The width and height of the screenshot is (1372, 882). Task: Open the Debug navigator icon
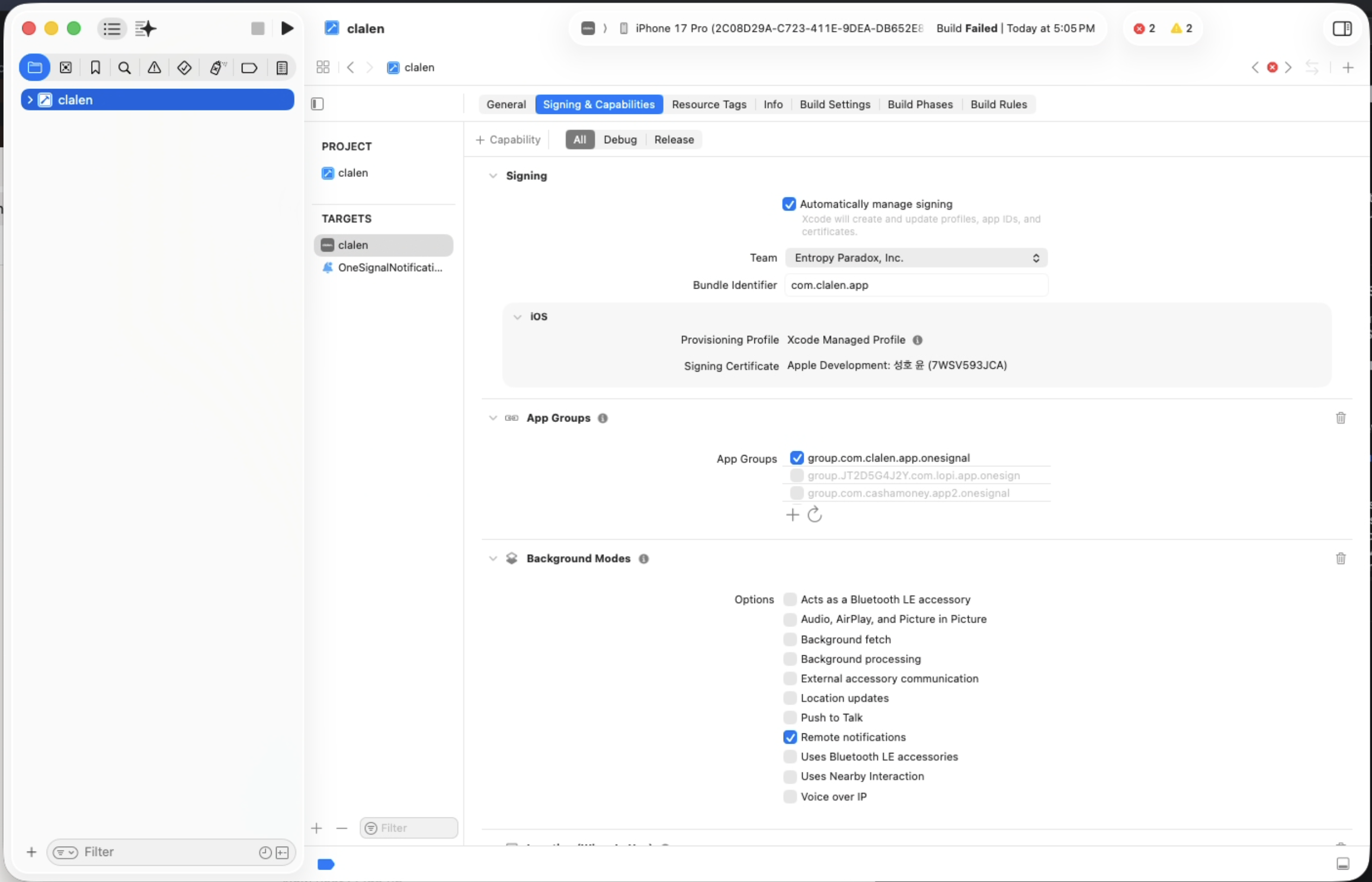pyautogui.click(x=217, y=68)
